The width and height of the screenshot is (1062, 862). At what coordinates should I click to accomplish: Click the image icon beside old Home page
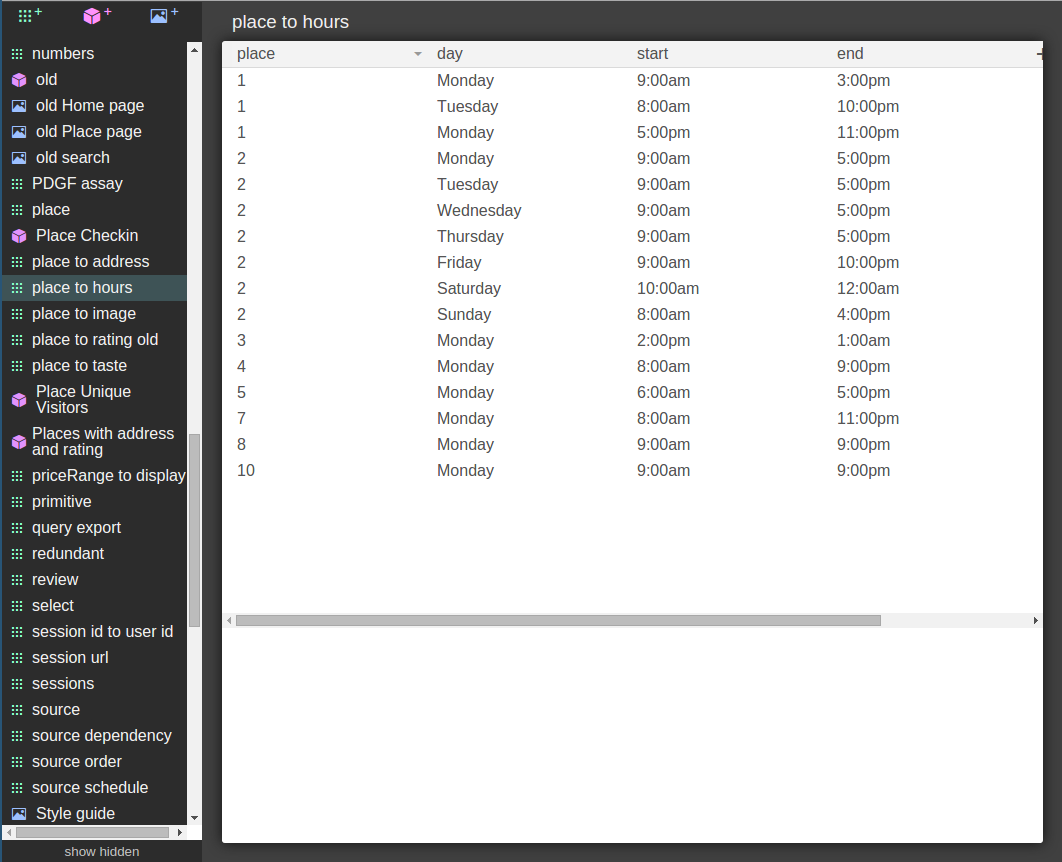click(19, 106)
